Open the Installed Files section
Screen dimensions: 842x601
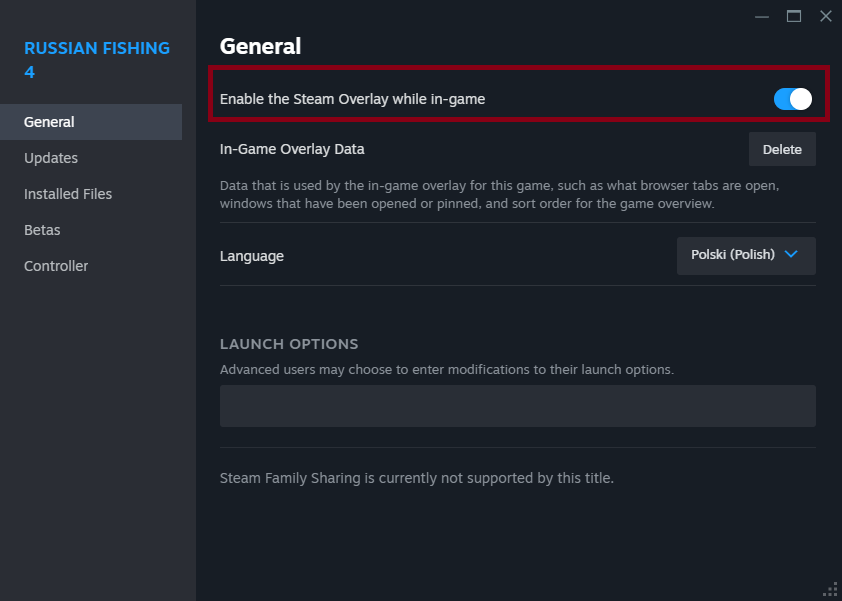68,194
